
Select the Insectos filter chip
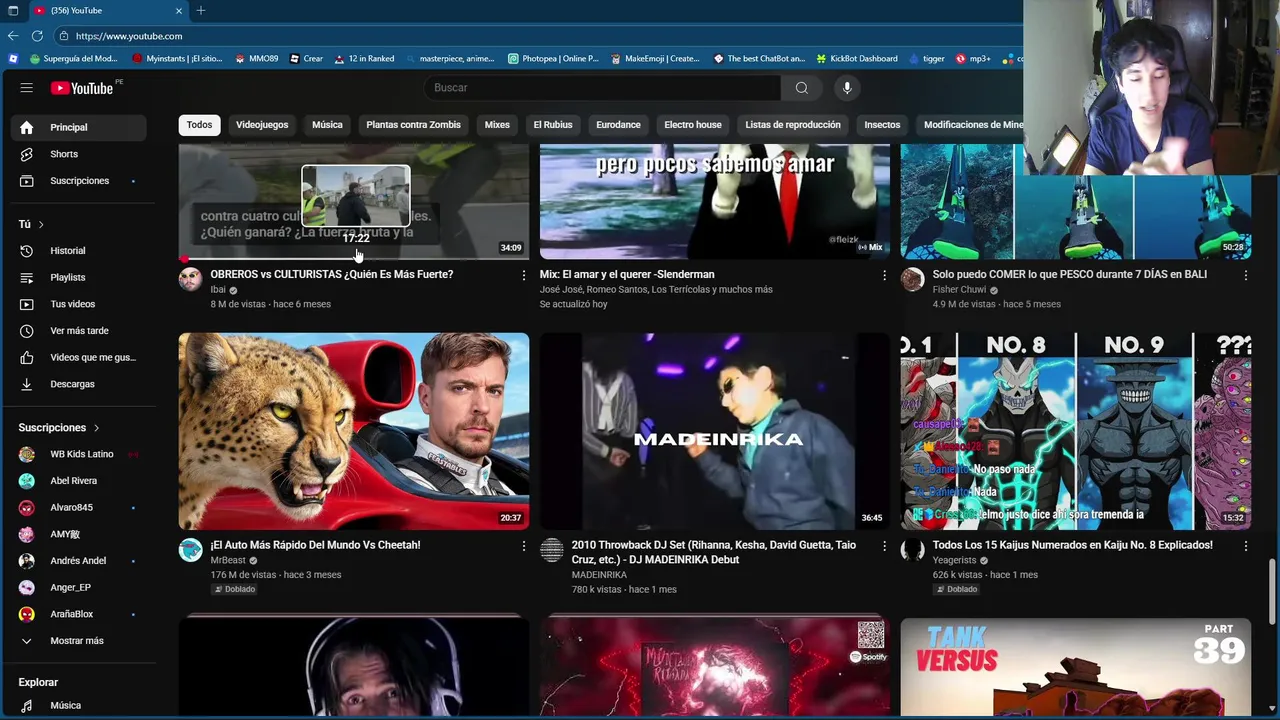[x=882, y=125]
